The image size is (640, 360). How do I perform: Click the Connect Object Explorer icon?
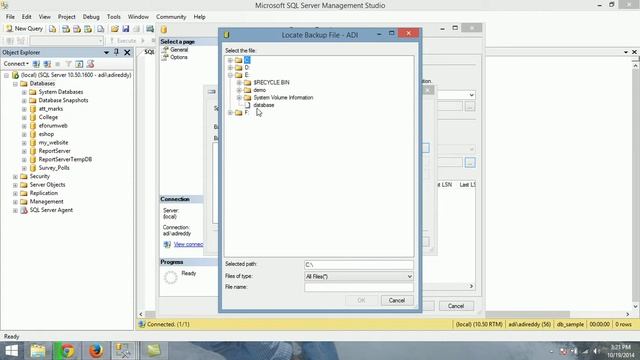36,64
